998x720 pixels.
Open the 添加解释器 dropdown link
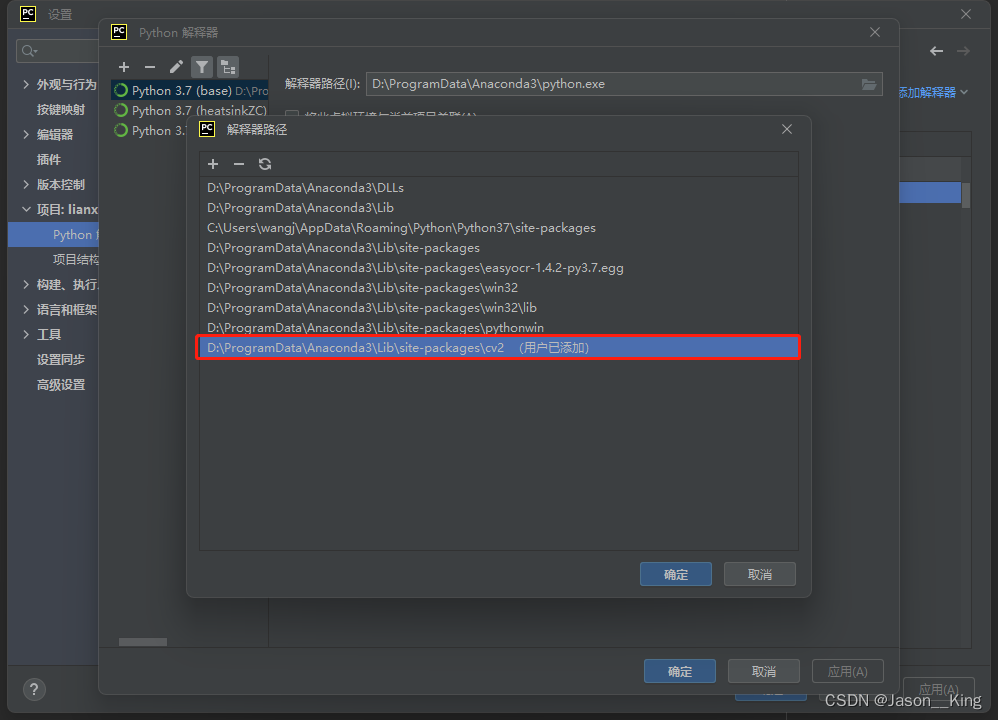pos(934,92)
